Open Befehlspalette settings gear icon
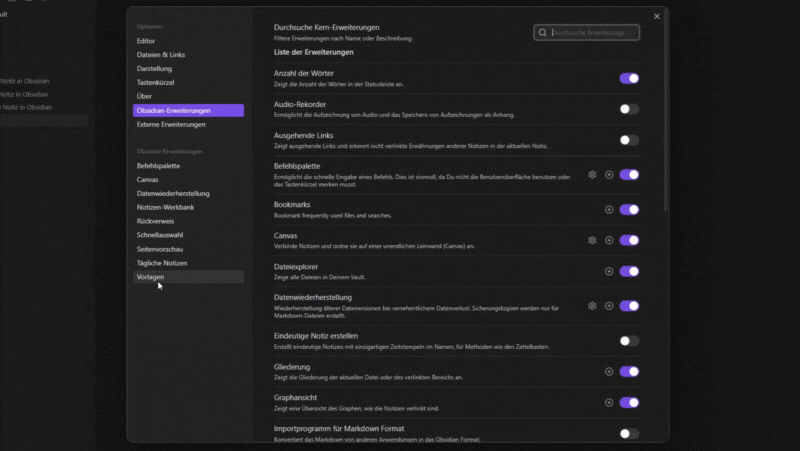 [592, 174]
